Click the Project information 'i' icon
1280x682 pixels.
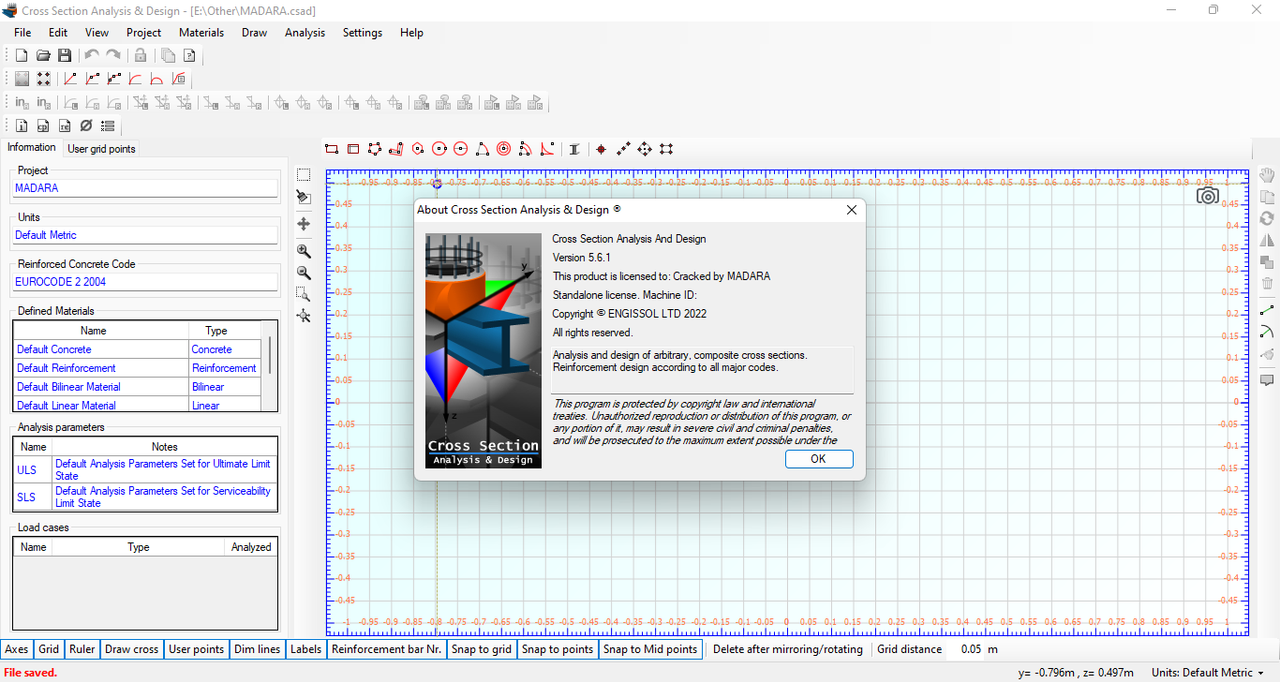[21, 126]
